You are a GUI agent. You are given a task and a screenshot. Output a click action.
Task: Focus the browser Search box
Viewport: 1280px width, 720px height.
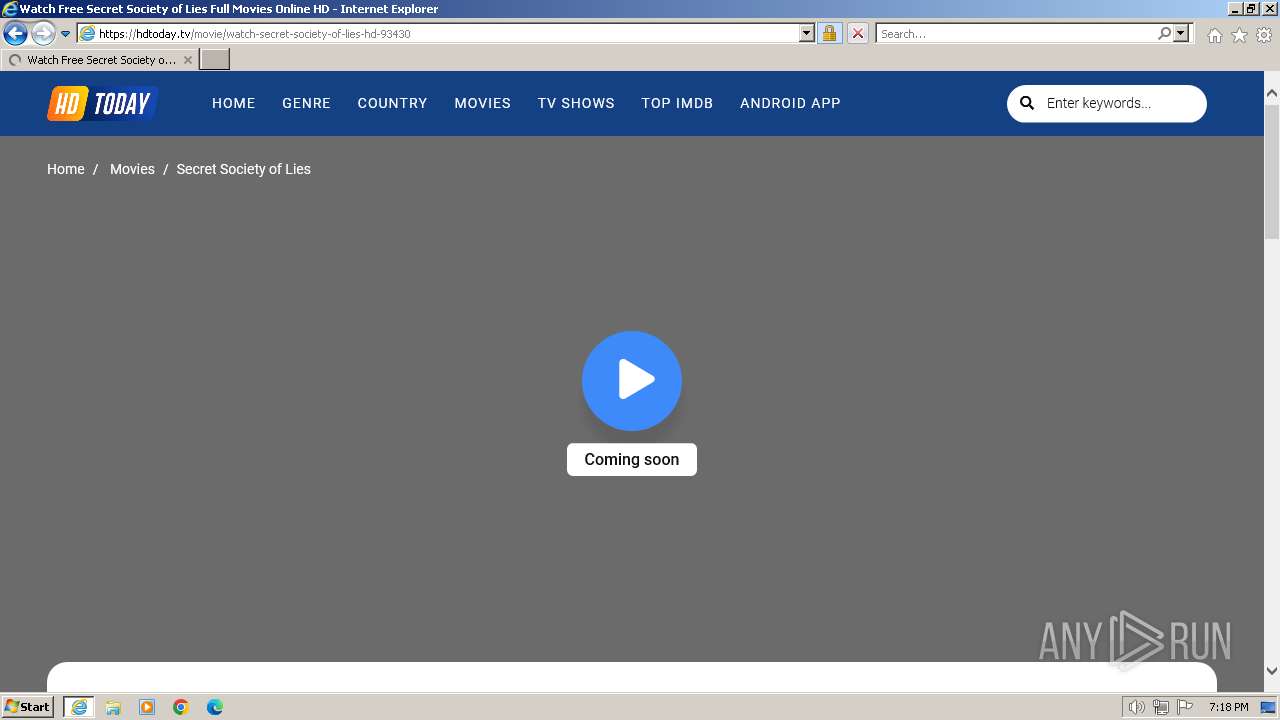click(x=1016, y=33)
